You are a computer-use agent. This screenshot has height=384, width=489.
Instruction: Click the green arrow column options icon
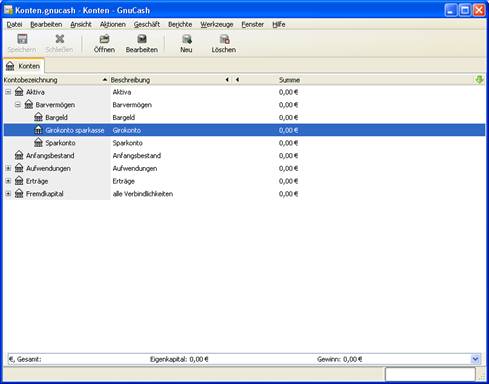click(x=479, y=80)
